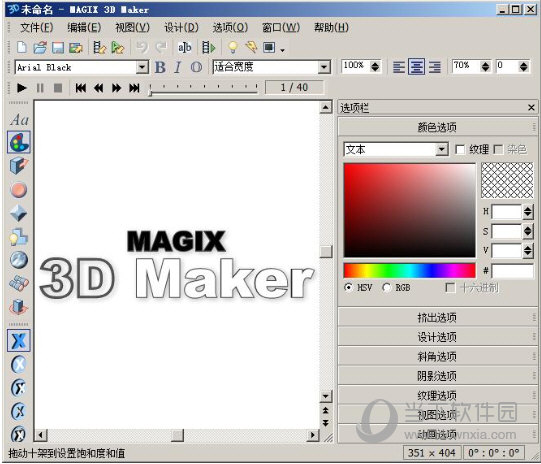Open the 文件(F) menu
This screenshot has width=541, height=464.
pos(37,27)
